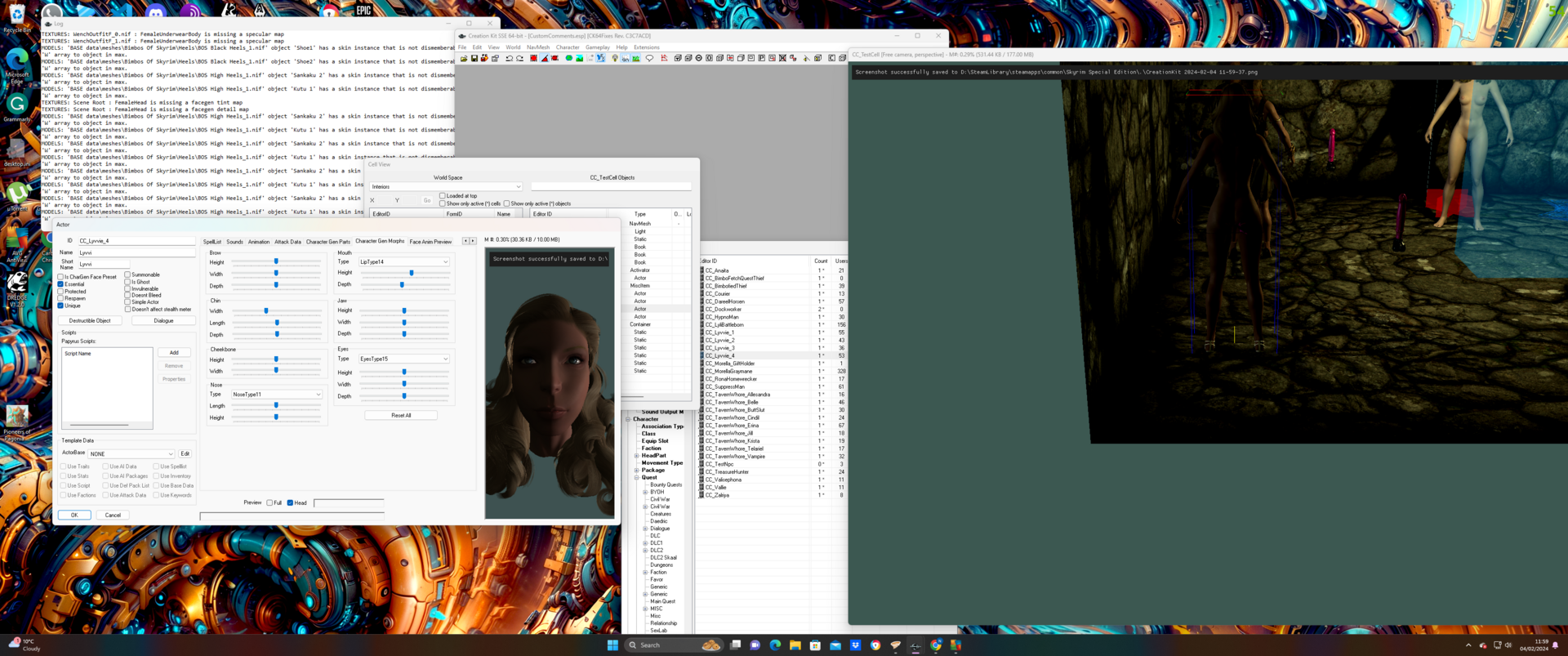Open Microsoft Store from taskbar

tap(815, 645)
